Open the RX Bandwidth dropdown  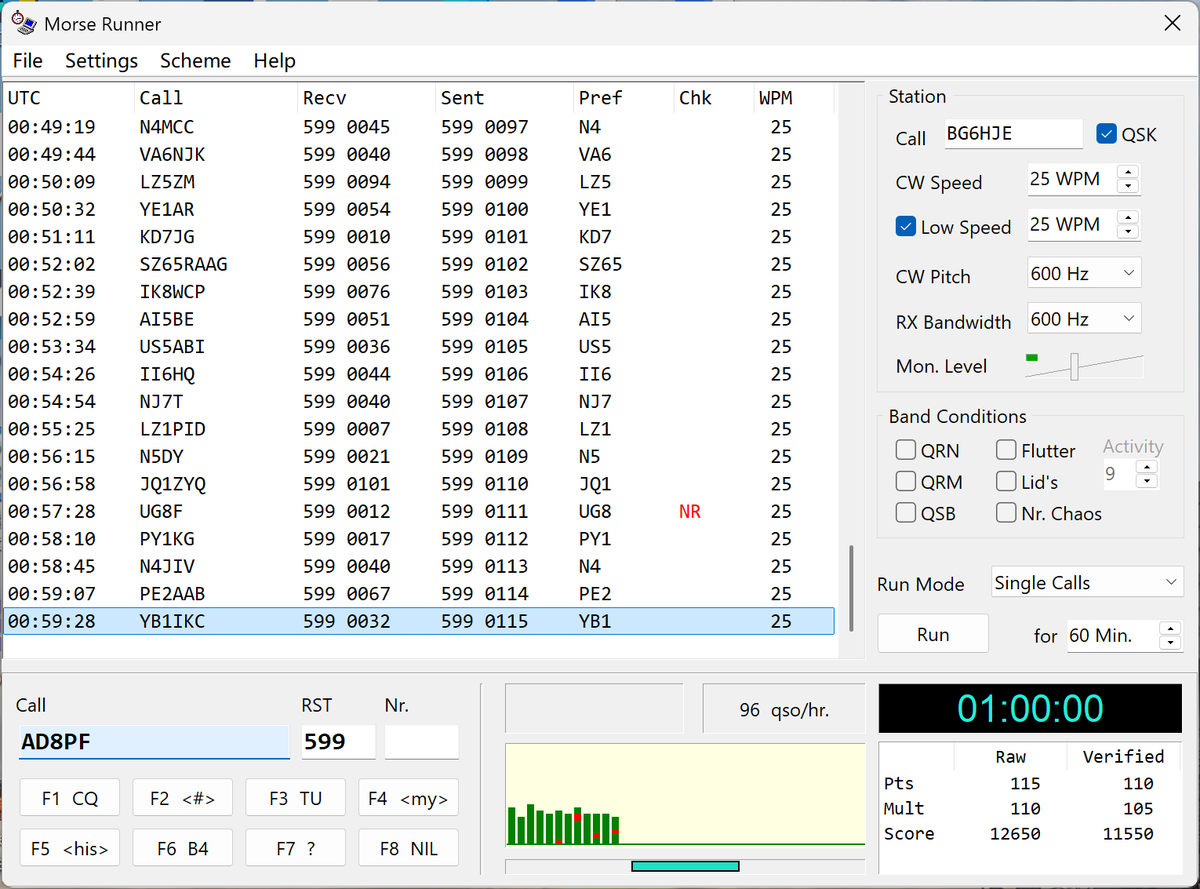1084,319
